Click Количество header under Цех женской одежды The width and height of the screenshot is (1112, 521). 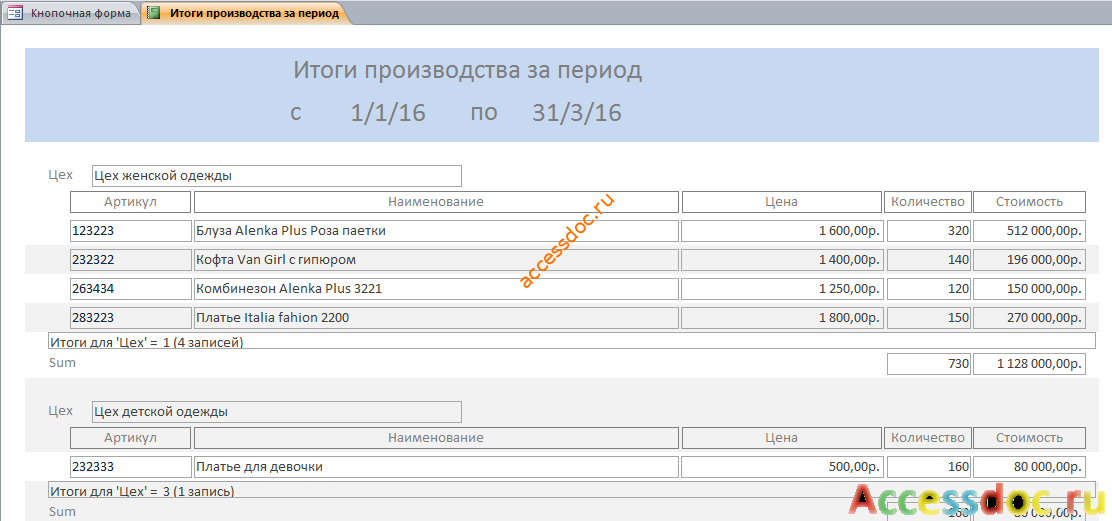click(x=928, y=202)
